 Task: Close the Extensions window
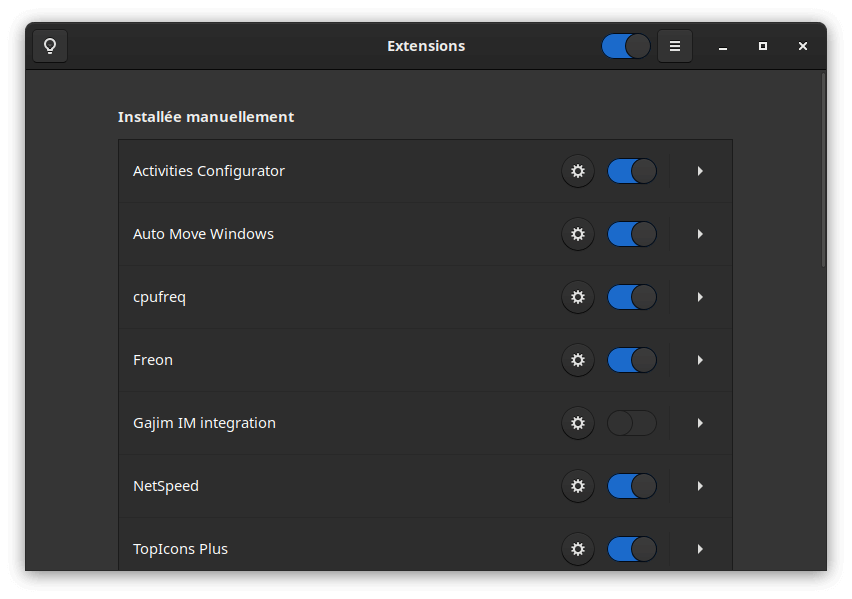[x=803, y=46]
